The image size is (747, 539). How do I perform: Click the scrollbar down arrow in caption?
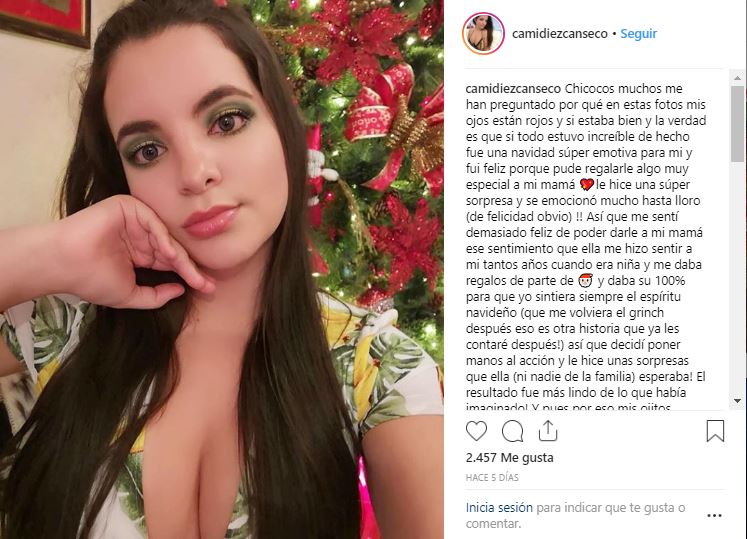tap(737, 401)
